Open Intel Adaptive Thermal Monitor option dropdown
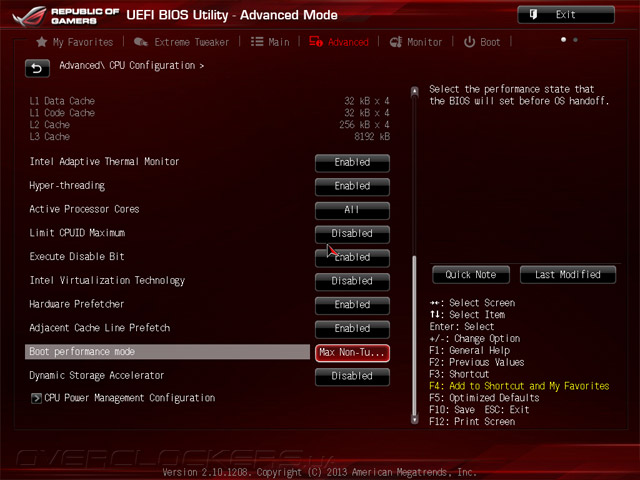Viewport: 640px width, 480px height. [352, 162]
